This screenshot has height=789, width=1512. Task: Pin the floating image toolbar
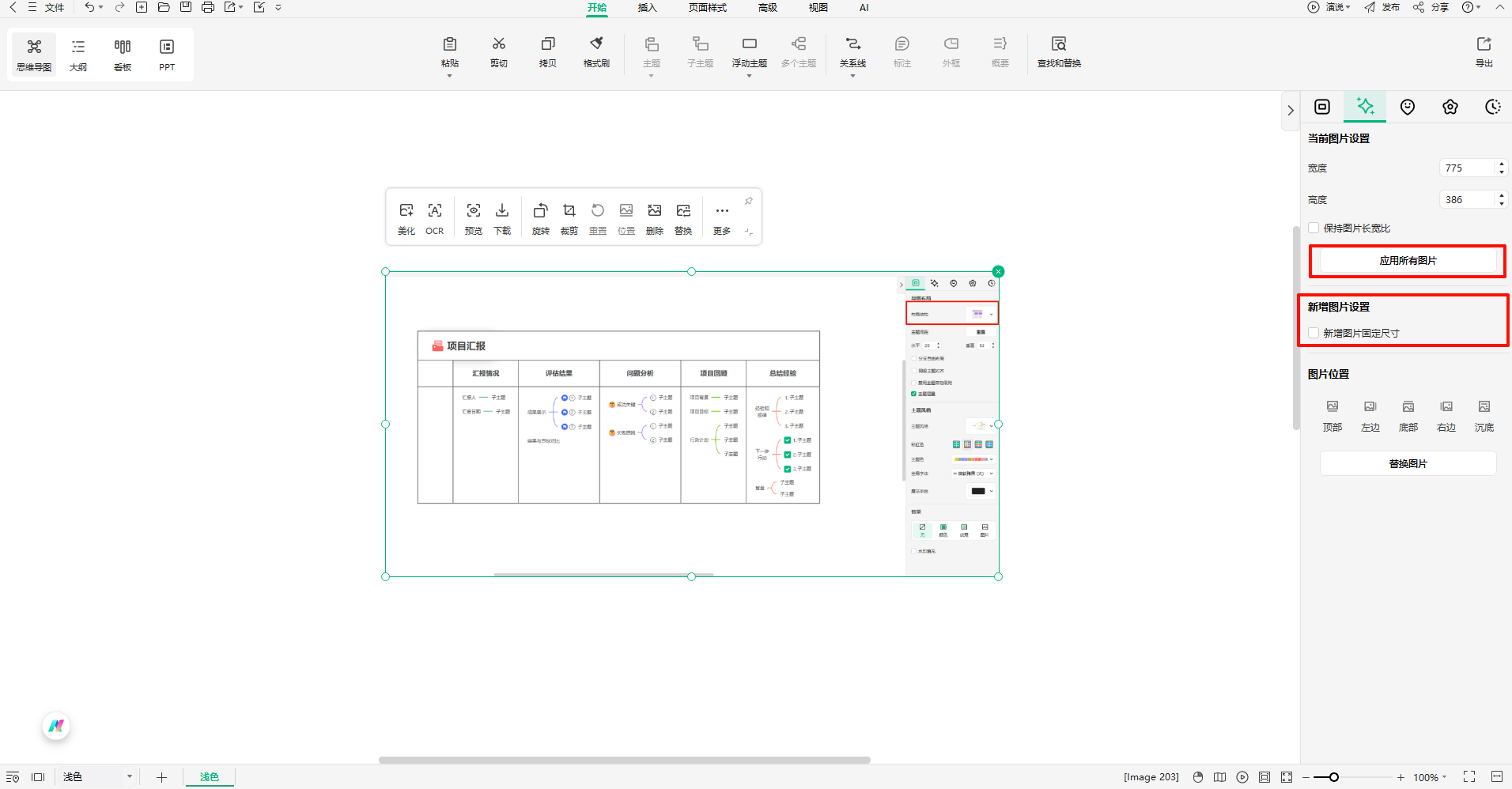748,201
